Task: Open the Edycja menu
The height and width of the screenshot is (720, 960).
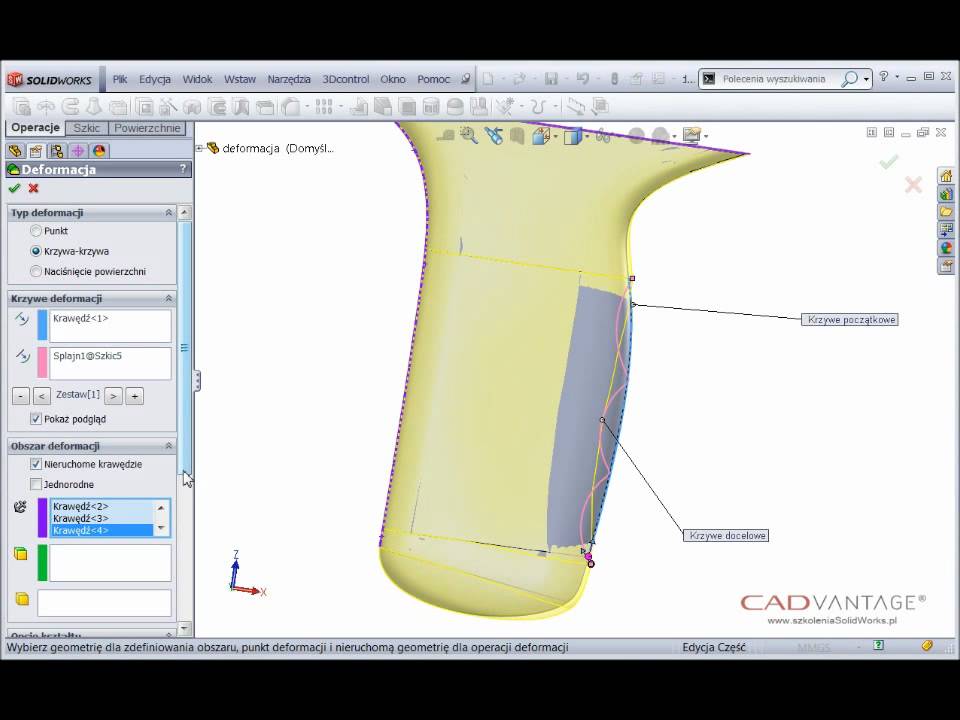Action: (154, 79)
